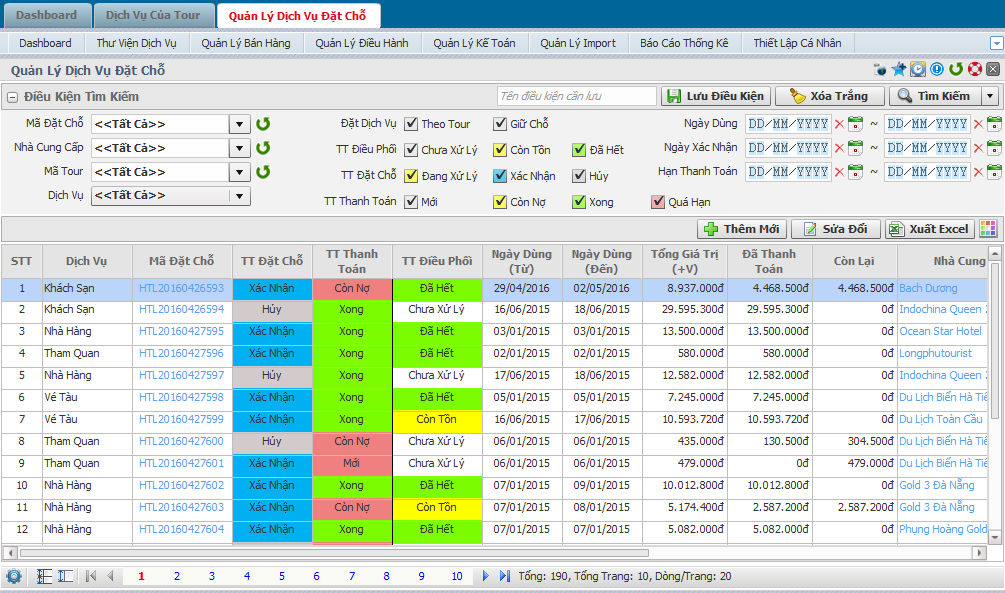Uncheck the Theo Tour checkbox
This screenshot has height=593, width=1005.
(411, 124)
